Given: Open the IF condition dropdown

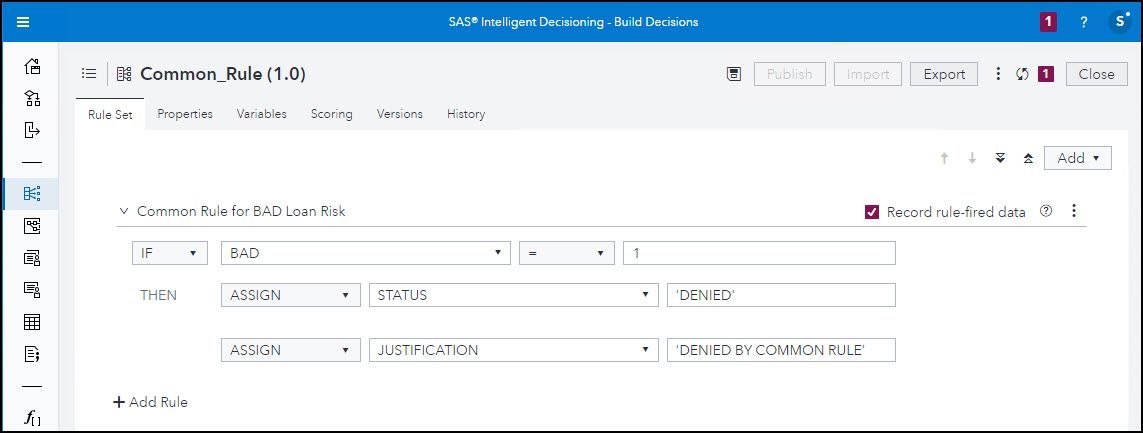Looking at the screenshot, I should pyautogui.click(x=169, y=254).
